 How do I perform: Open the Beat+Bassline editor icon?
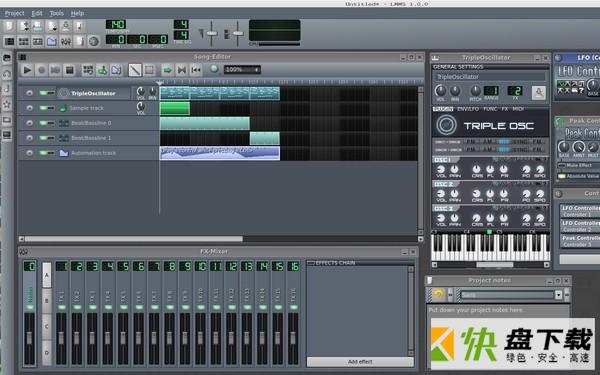(x=23, y=41)
